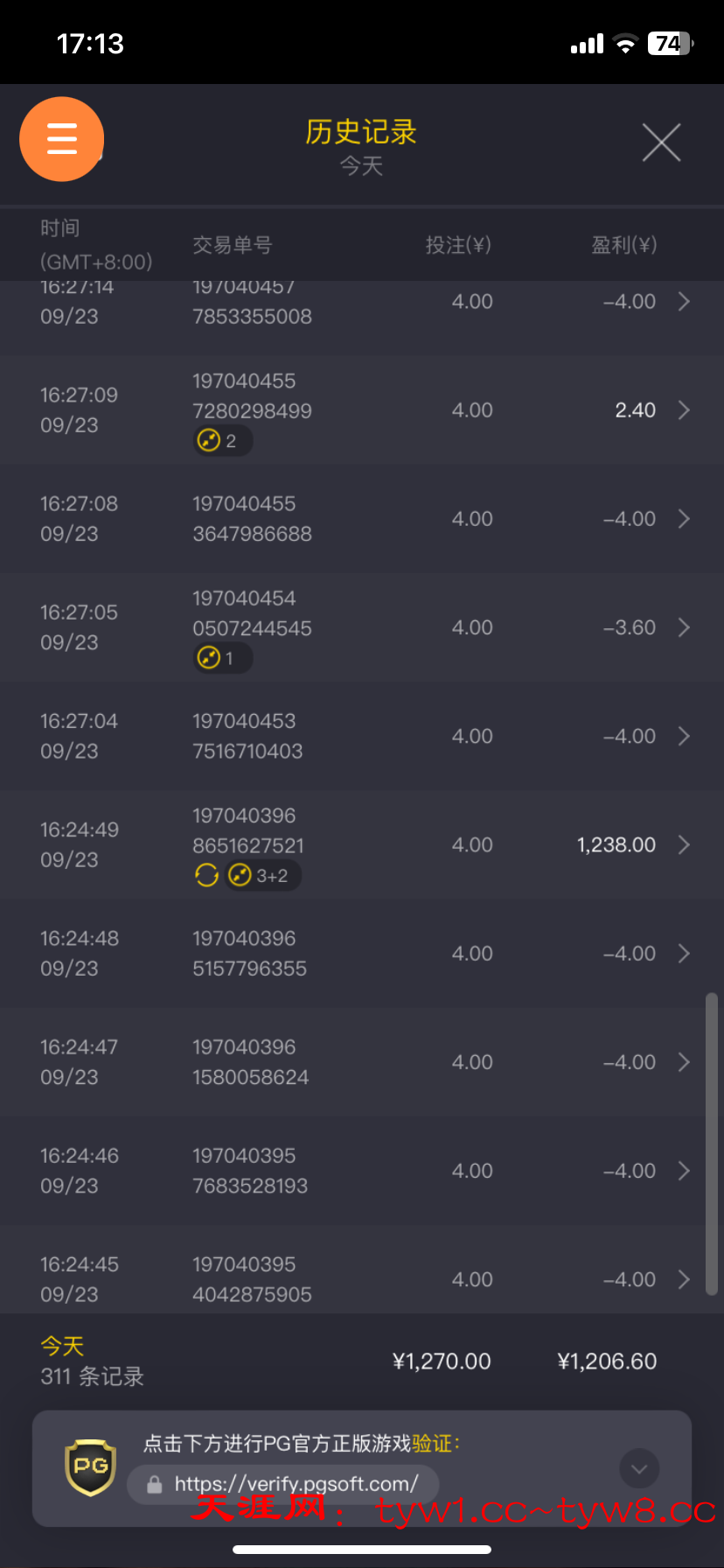Open the orange hamburger menu button
Screen dimensions: 724x1568
[62, 139]
